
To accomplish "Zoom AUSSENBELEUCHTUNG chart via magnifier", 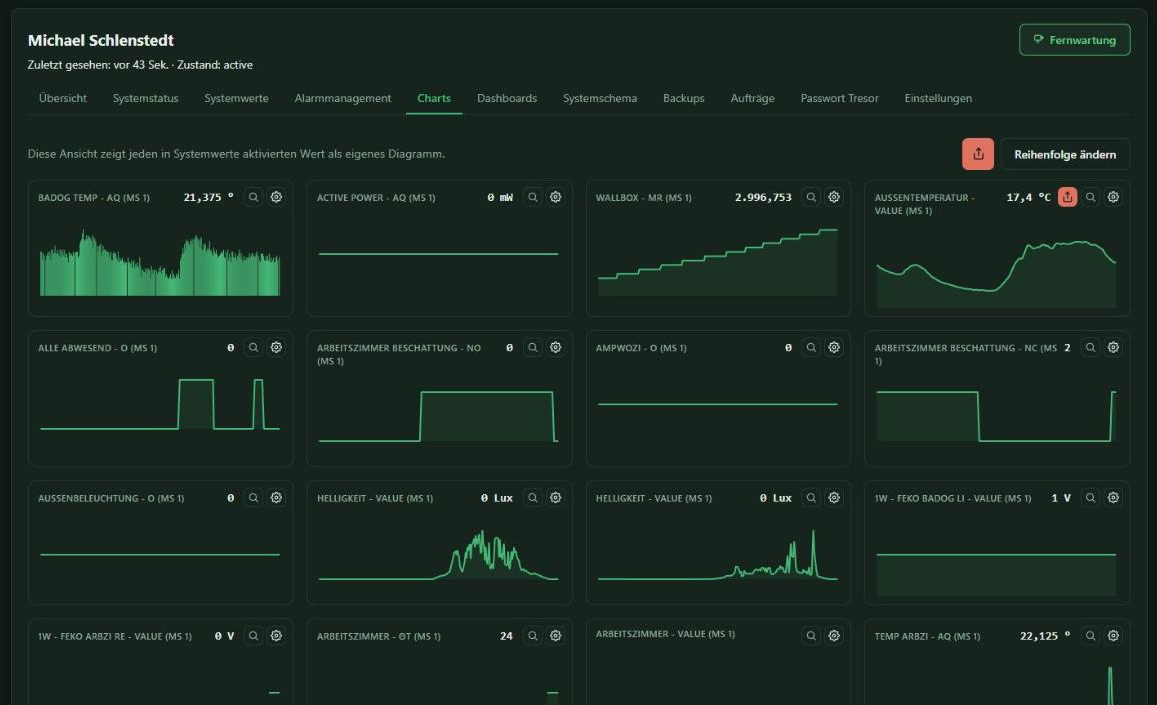I will click(253, 498).
